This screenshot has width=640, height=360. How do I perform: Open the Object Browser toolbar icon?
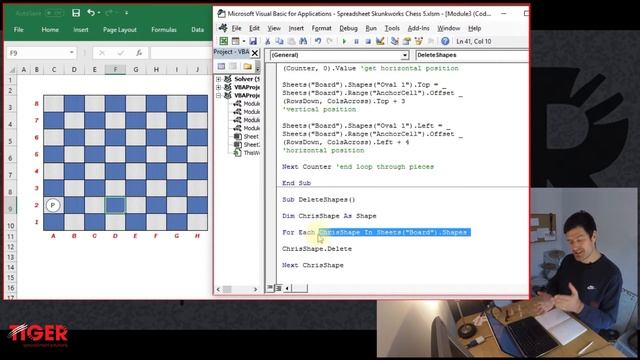(418, 41)
